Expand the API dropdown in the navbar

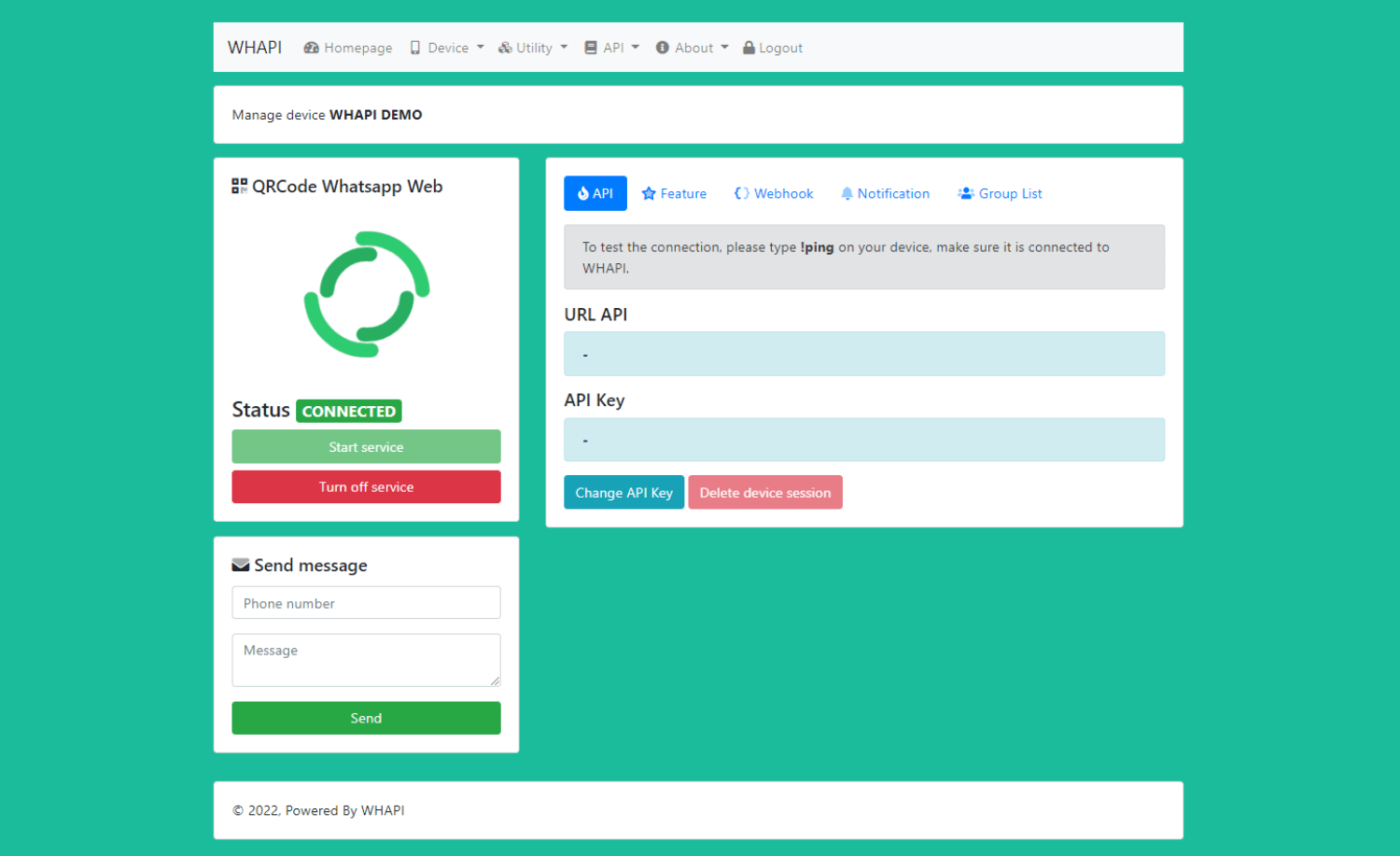612,48
